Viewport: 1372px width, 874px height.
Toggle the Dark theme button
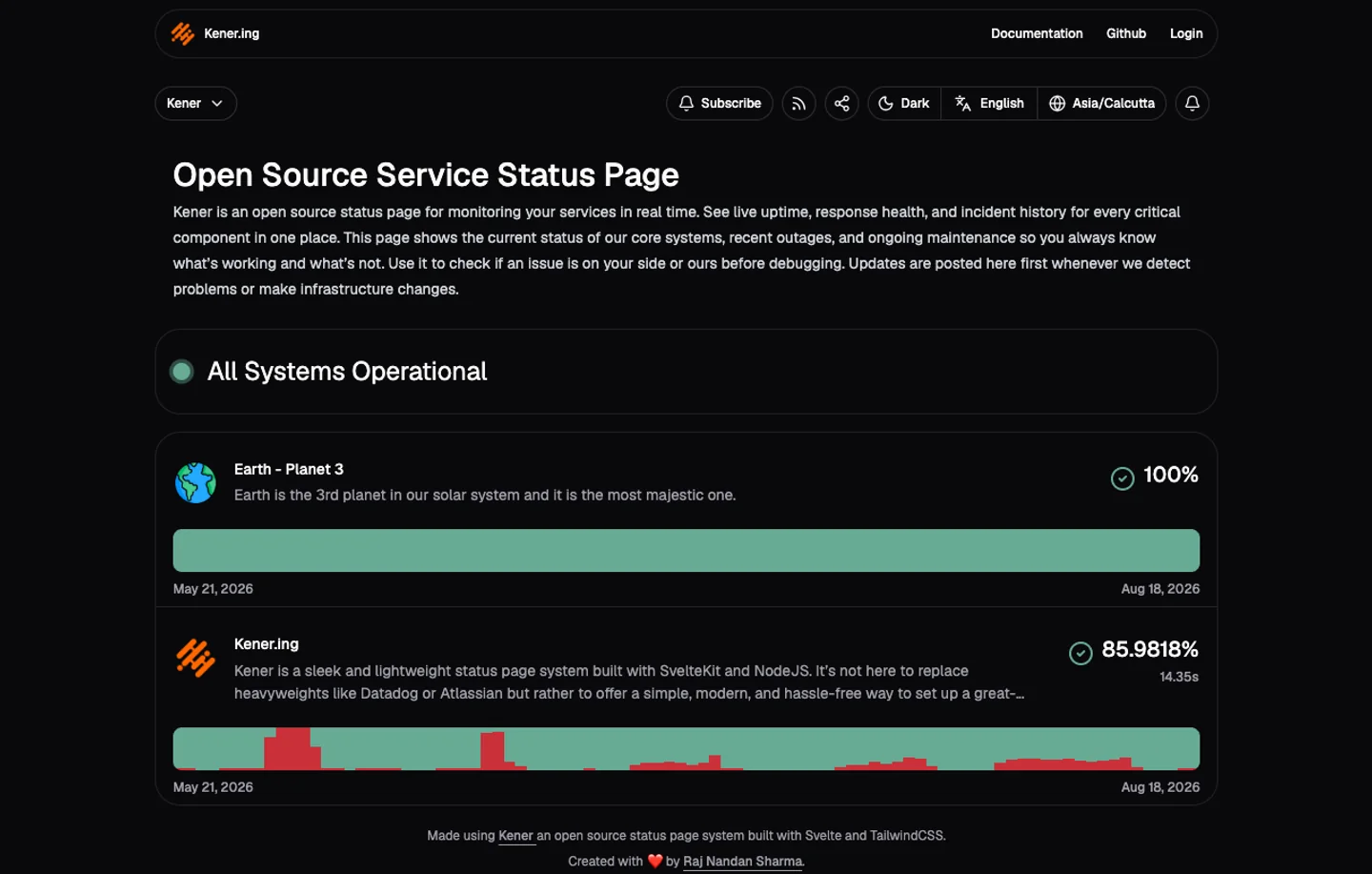[x=904, y=103]
